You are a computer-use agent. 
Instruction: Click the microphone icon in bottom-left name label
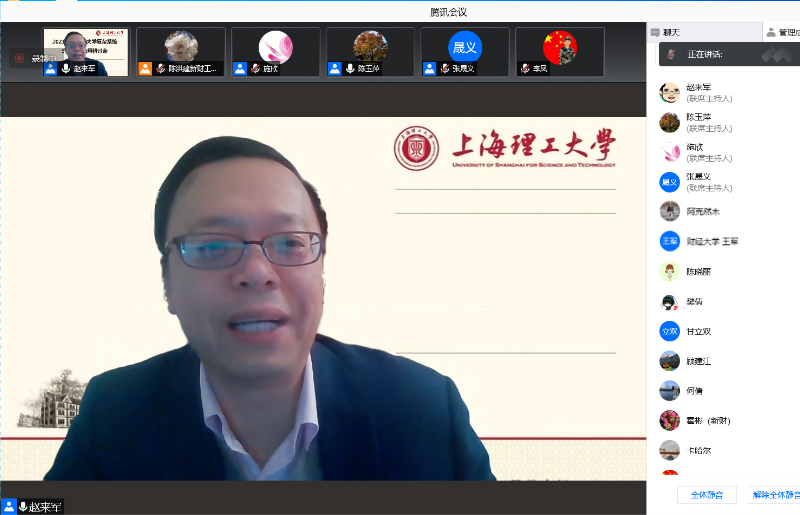click(x=22, y=507)
